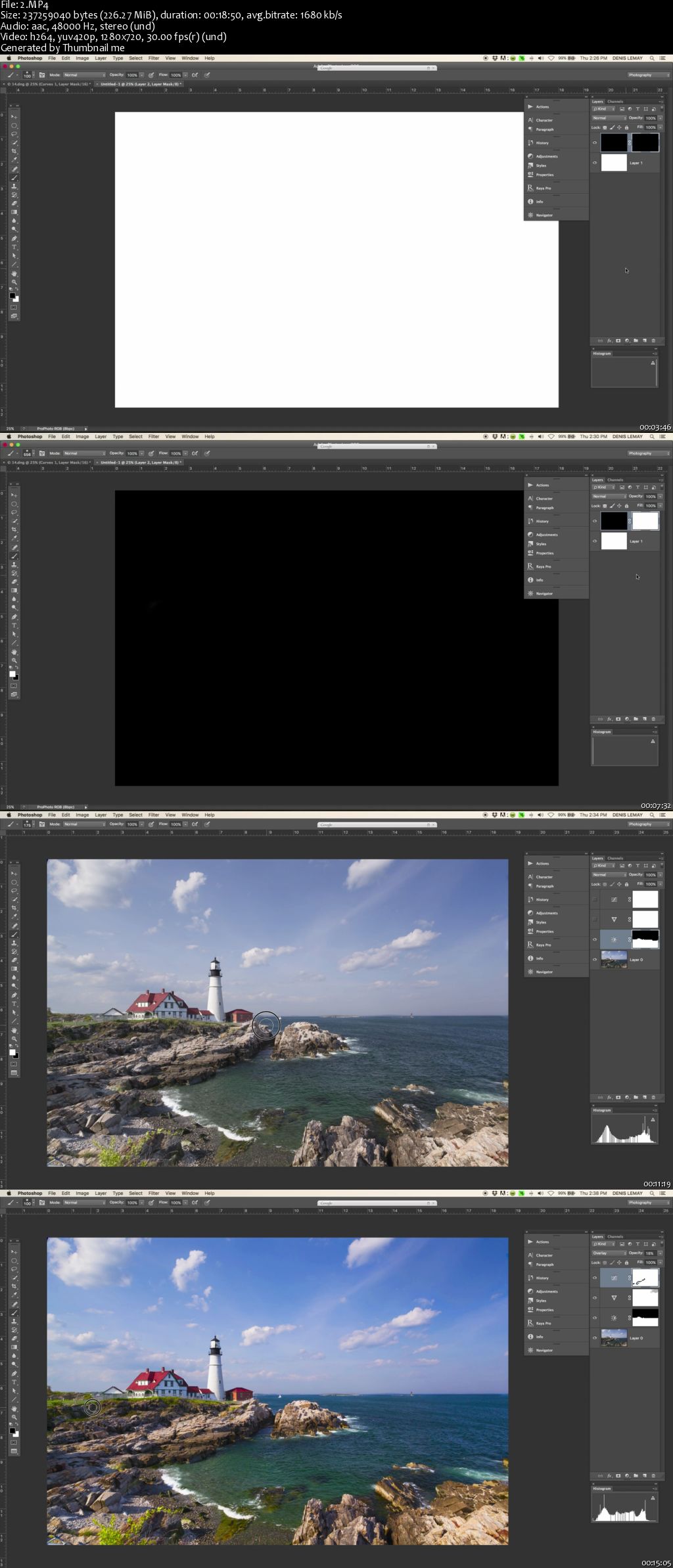Open the Photography workspace dropdown in 00:11:19 frame
The image size is (673, 1568).
click(x=649, y=824)
